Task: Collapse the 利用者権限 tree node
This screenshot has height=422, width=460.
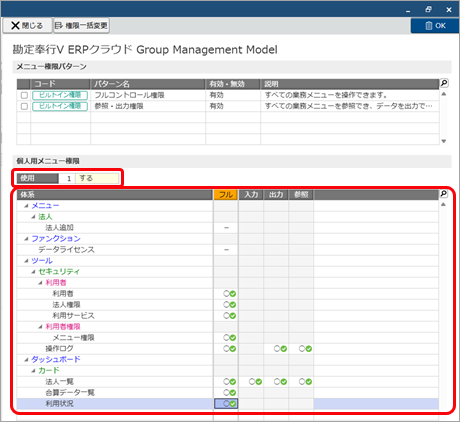Action: click(x=40, y=327)
